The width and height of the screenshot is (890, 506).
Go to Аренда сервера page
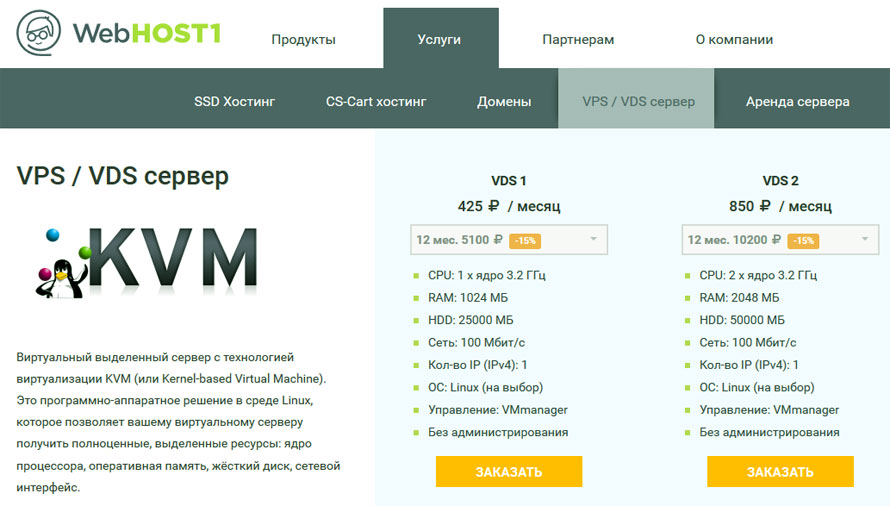[797, 101]
